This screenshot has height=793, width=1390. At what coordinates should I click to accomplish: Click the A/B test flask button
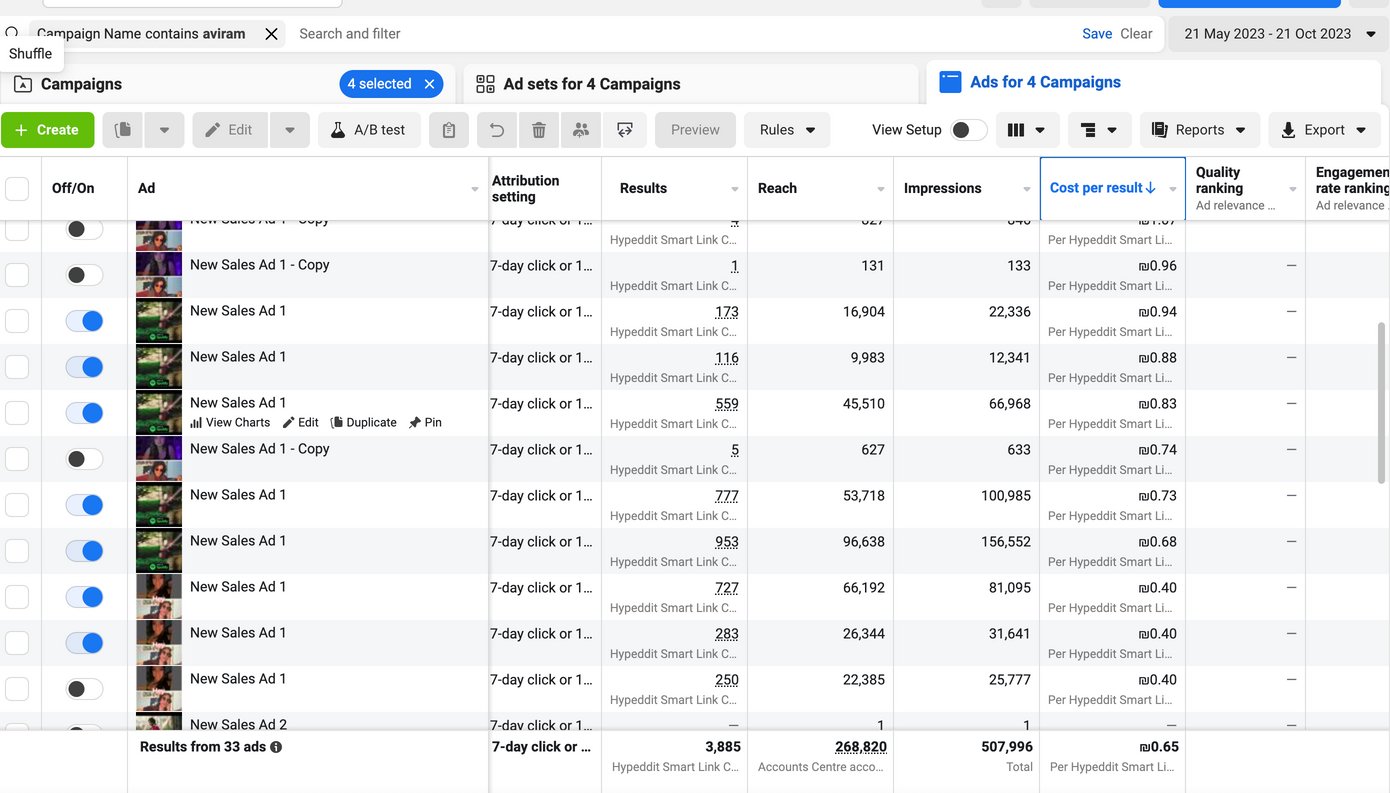pyautogui.click(x=369, y=130)
